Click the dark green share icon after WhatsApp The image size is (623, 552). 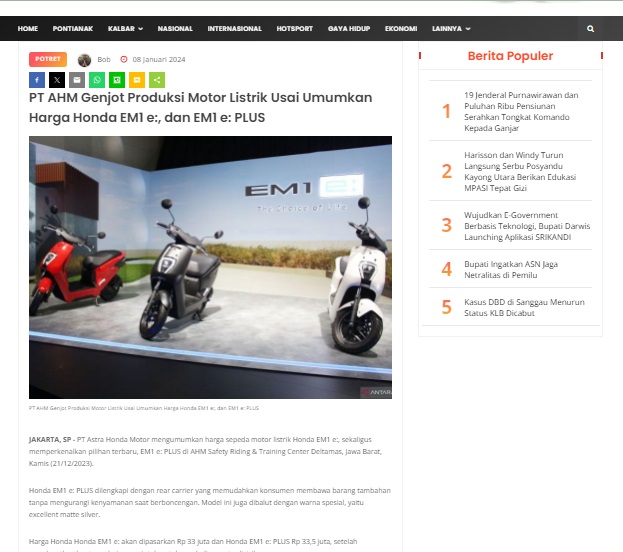pos(117,80)
